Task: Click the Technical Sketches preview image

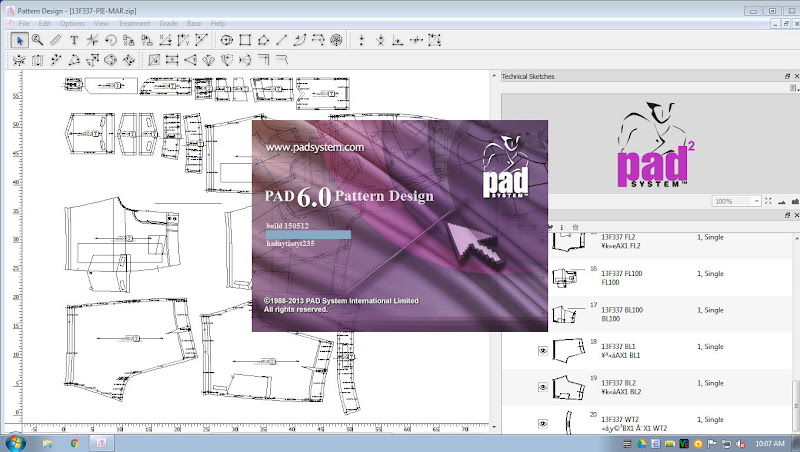Action: click(656, 145)
